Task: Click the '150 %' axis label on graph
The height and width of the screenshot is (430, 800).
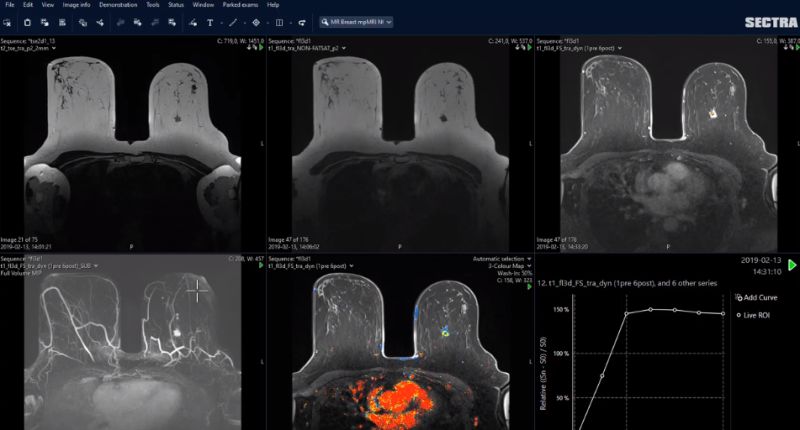Action: 561,310
